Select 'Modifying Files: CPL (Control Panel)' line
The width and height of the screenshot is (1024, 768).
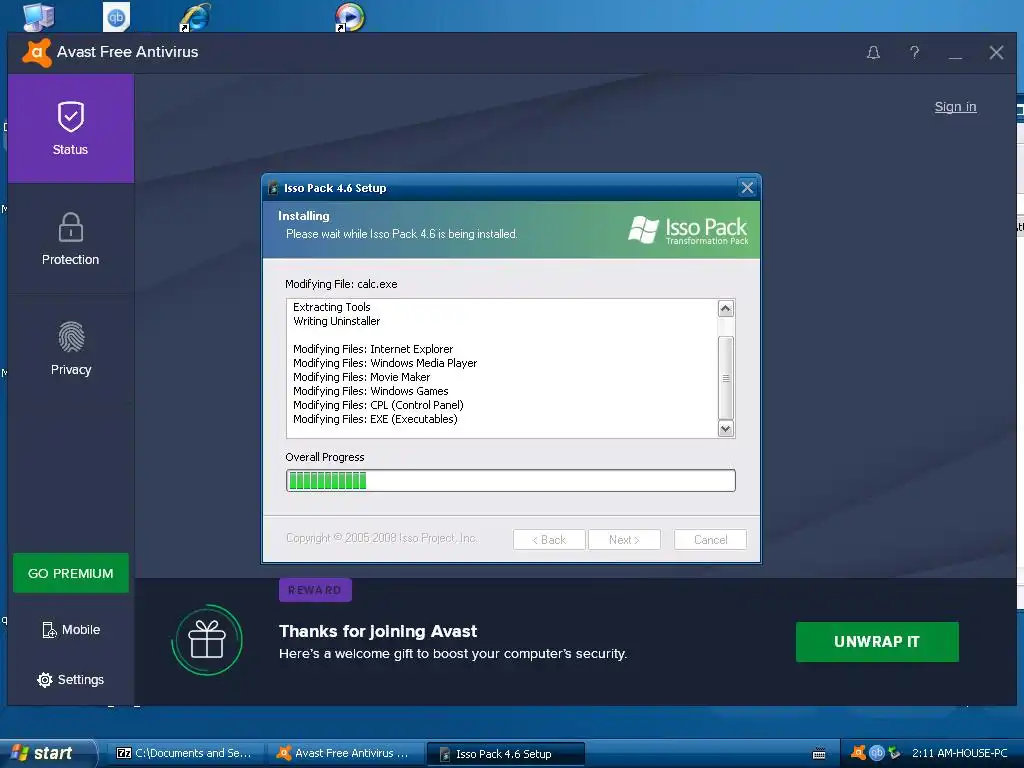[378, 405]
